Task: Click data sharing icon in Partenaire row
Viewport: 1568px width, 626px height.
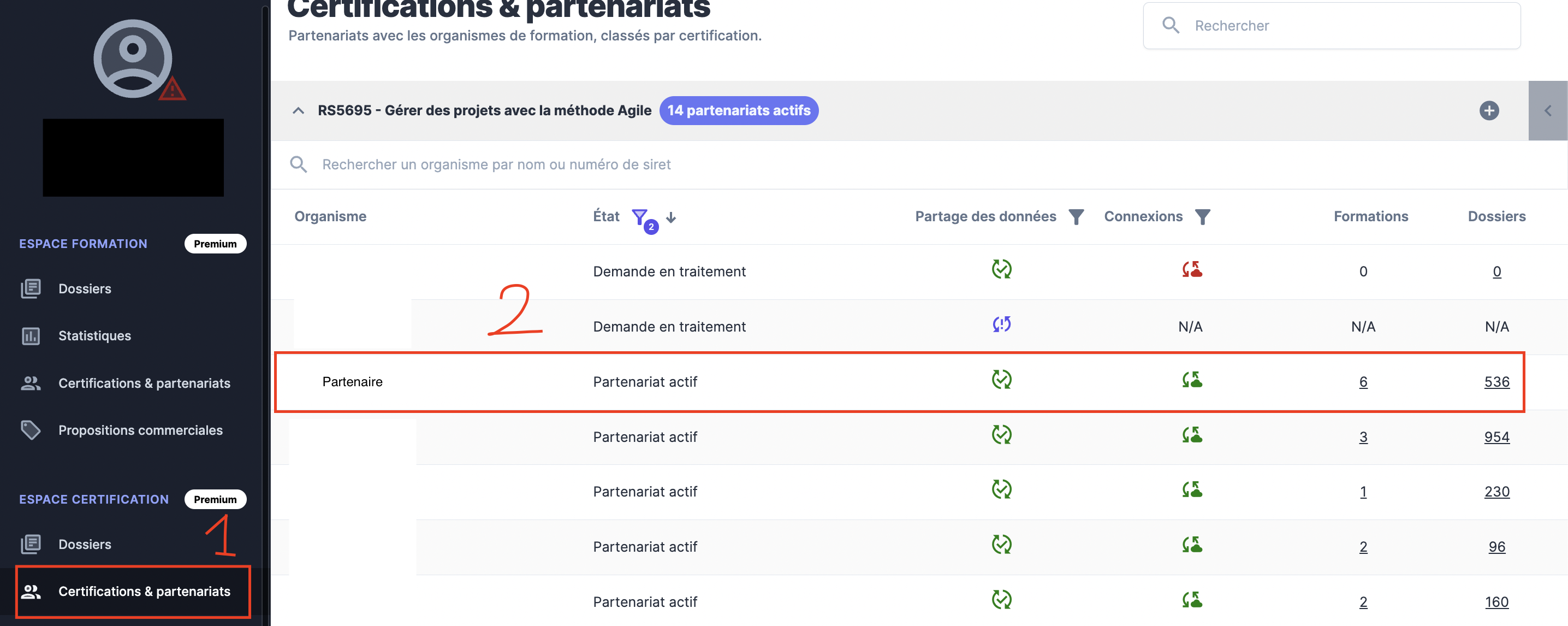Action: [x=1001, y=380]
